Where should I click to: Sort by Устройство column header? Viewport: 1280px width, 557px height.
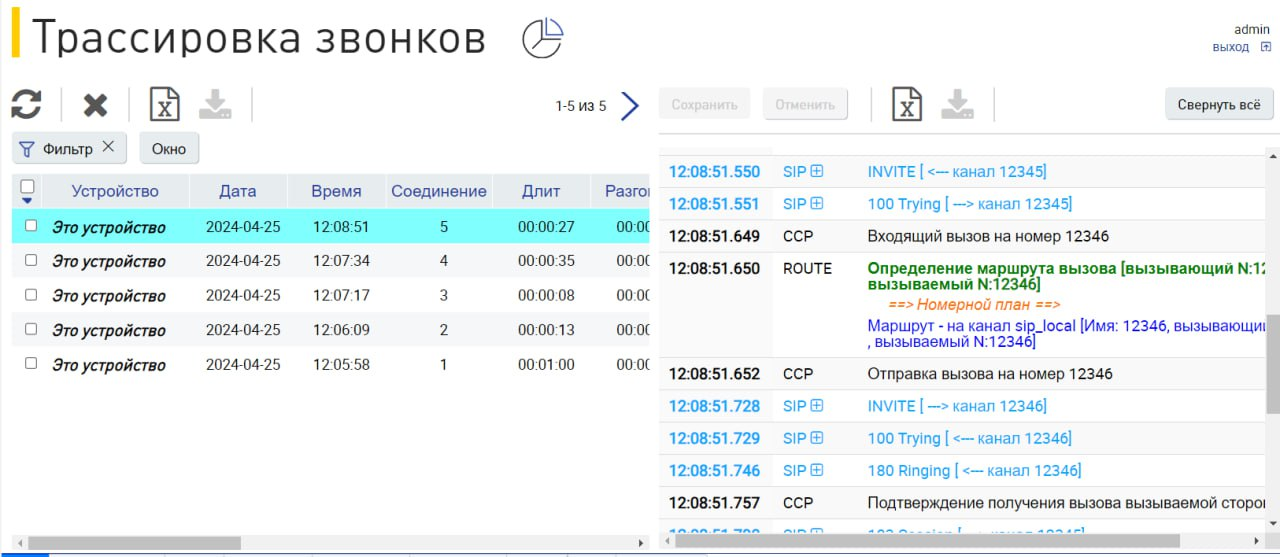(115, 191)
